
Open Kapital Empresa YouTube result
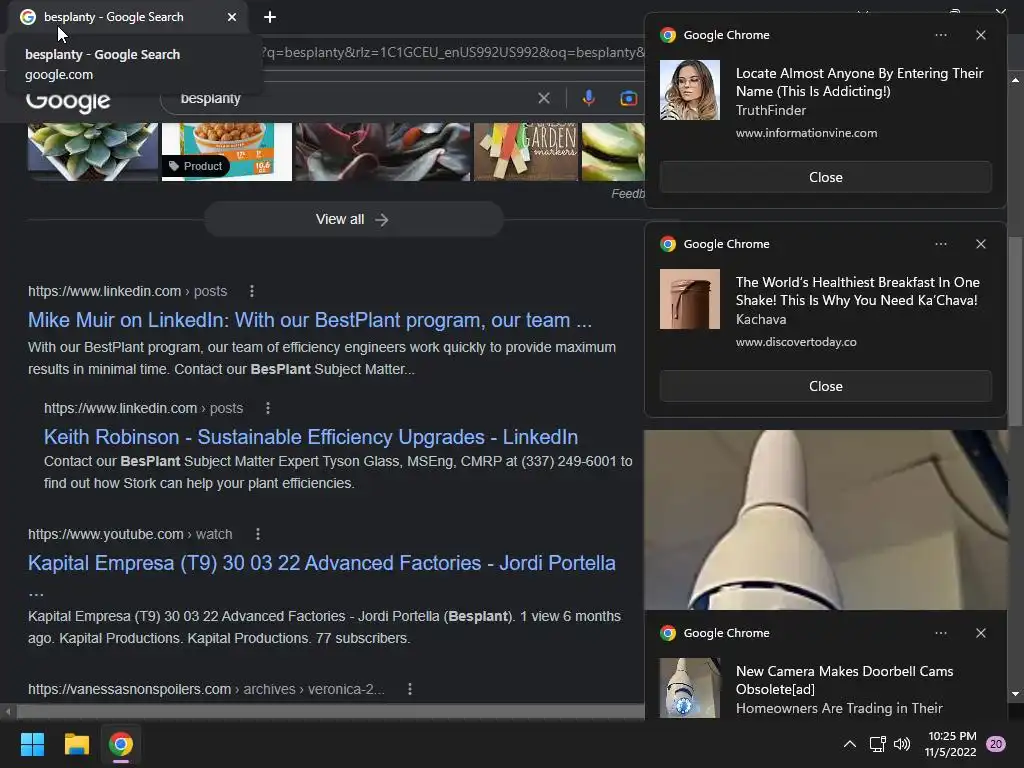click(321, 563)
